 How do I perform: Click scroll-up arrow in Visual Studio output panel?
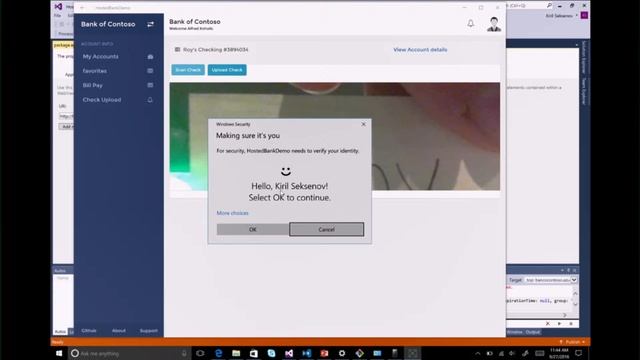pyautogui.click(x=575, y=293)
